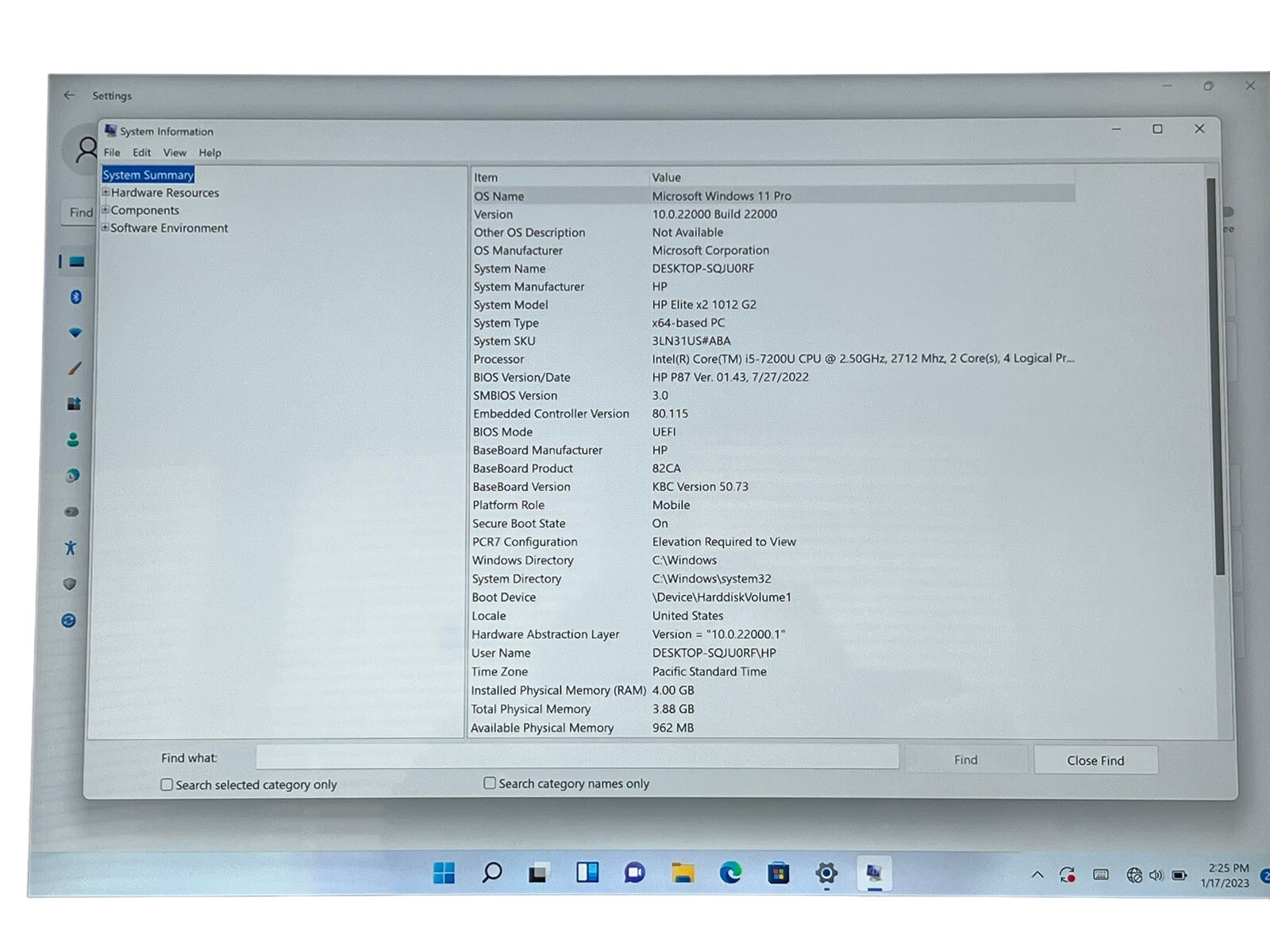Open Microsoft Store from the taskbar
The width and height of the screenshot is (1270, 952).
[778, 873]
